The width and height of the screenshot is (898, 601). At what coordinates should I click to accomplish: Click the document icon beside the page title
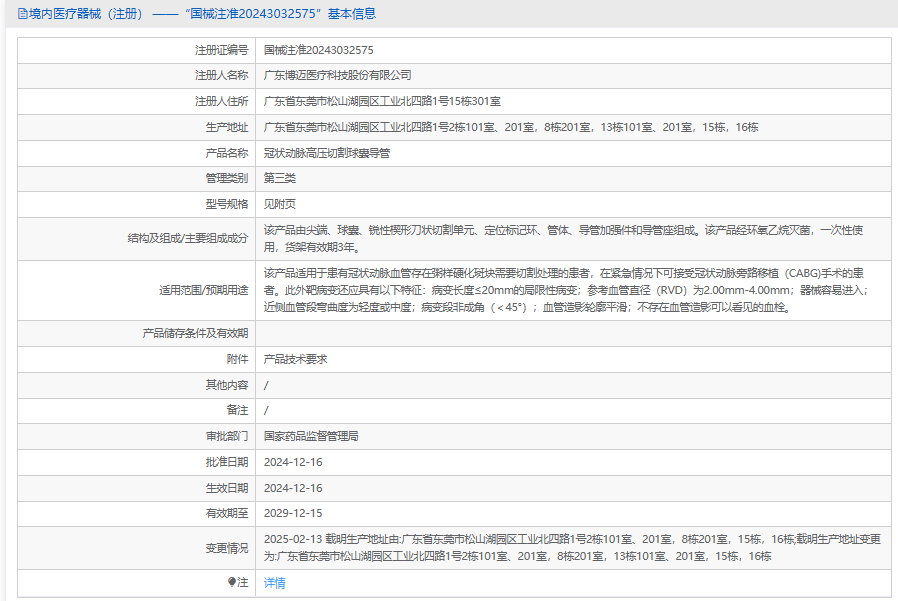click(23, 14)
